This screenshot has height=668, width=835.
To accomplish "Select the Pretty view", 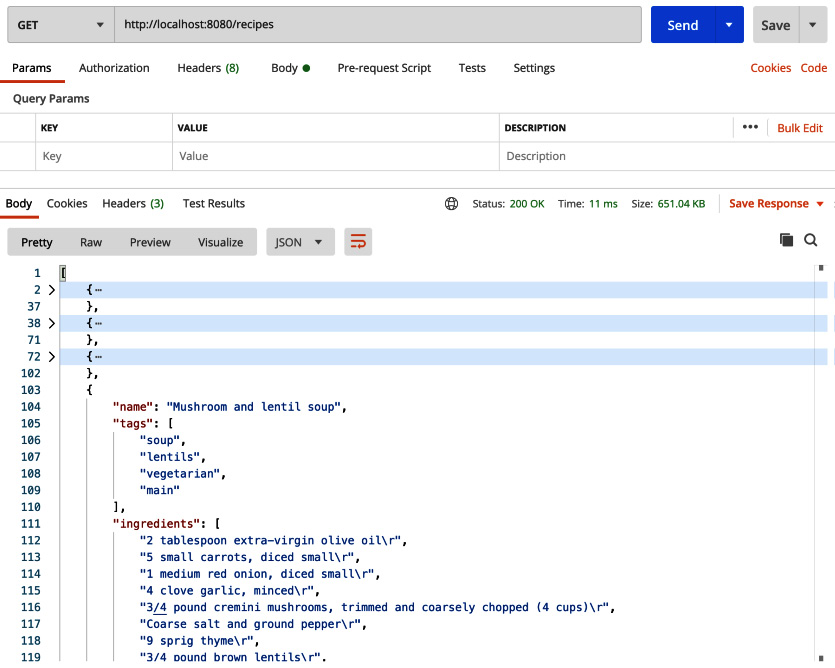I will (x=37, y=242).
